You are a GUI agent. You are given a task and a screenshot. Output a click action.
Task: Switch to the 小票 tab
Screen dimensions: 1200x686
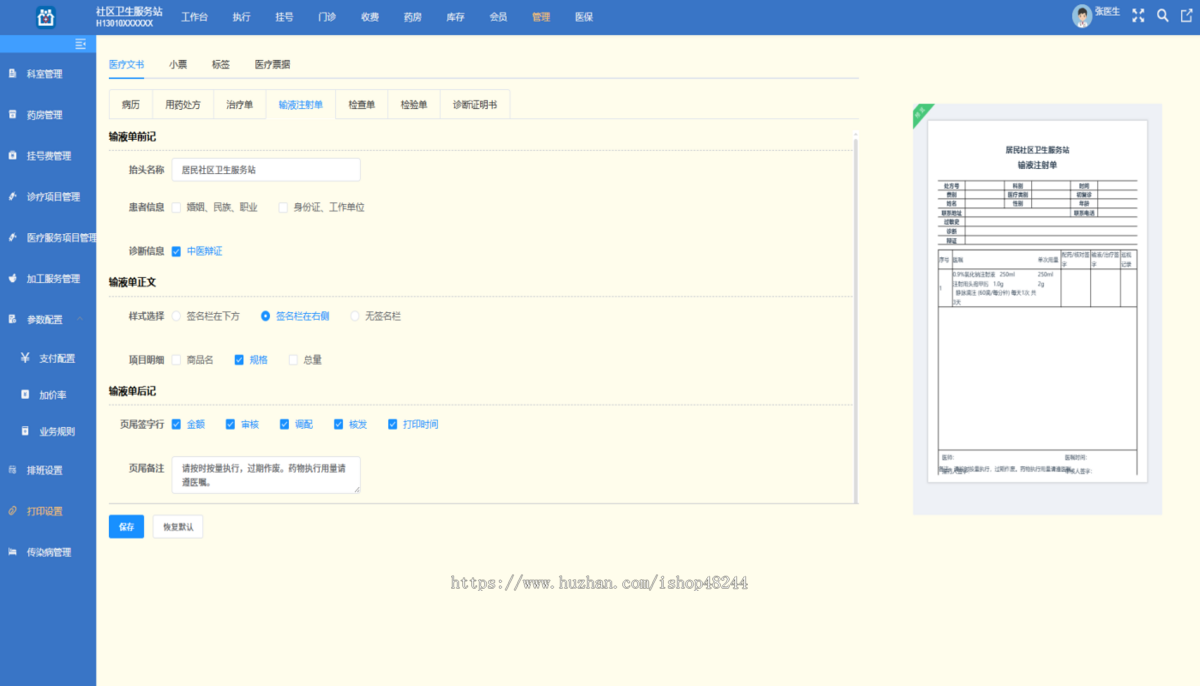[x=177, y=64]
